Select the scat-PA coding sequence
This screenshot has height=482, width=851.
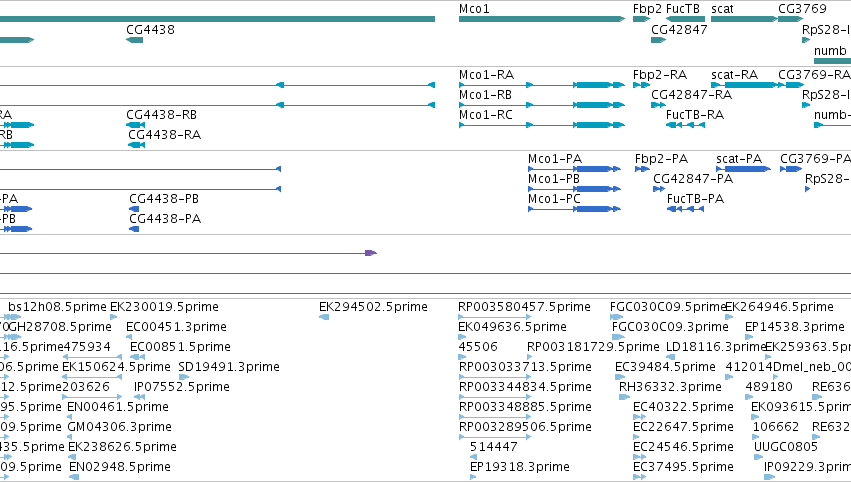(744, 169)
